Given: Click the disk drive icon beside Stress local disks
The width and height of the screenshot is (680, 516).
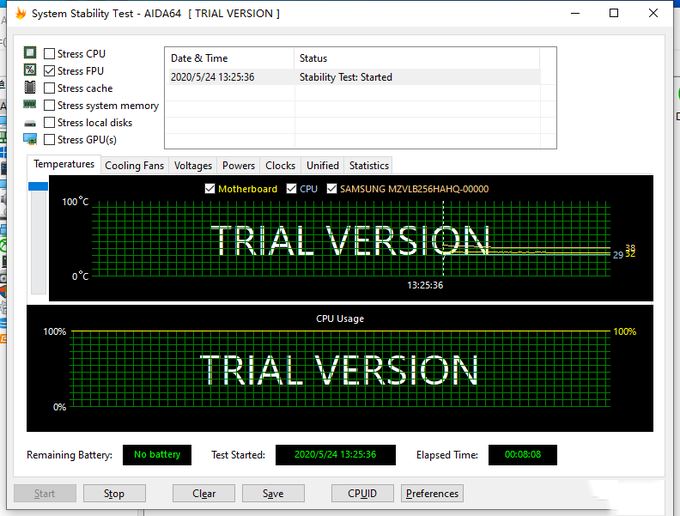Looking at the screenshot, I should (x=30, y=124).
